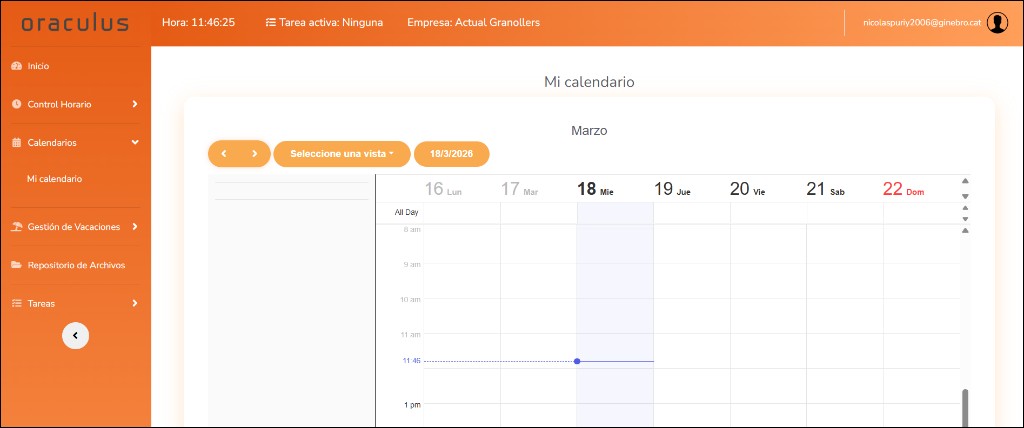Image resolution: width=1024 pixels, height=428 pixels.
Task: Select Mi calendario submenu entry
Action: (54, 178)
